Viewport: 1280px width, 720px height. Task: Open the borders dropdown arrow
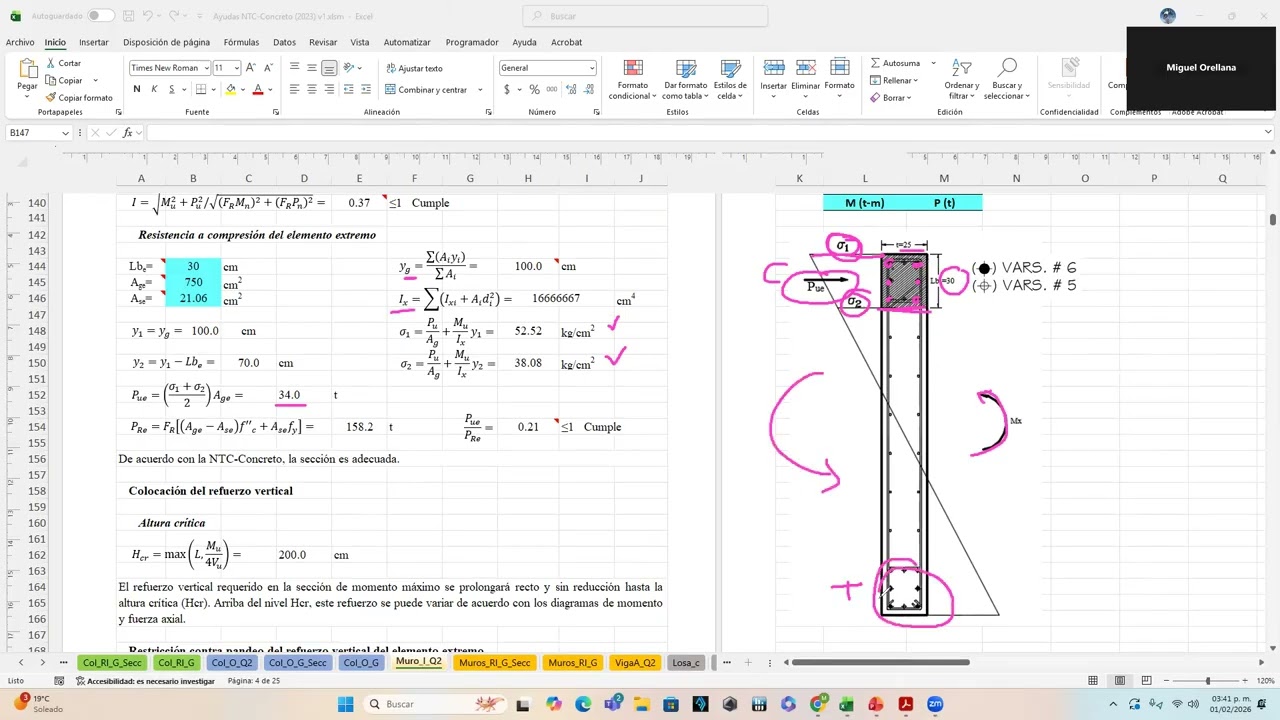214,89
